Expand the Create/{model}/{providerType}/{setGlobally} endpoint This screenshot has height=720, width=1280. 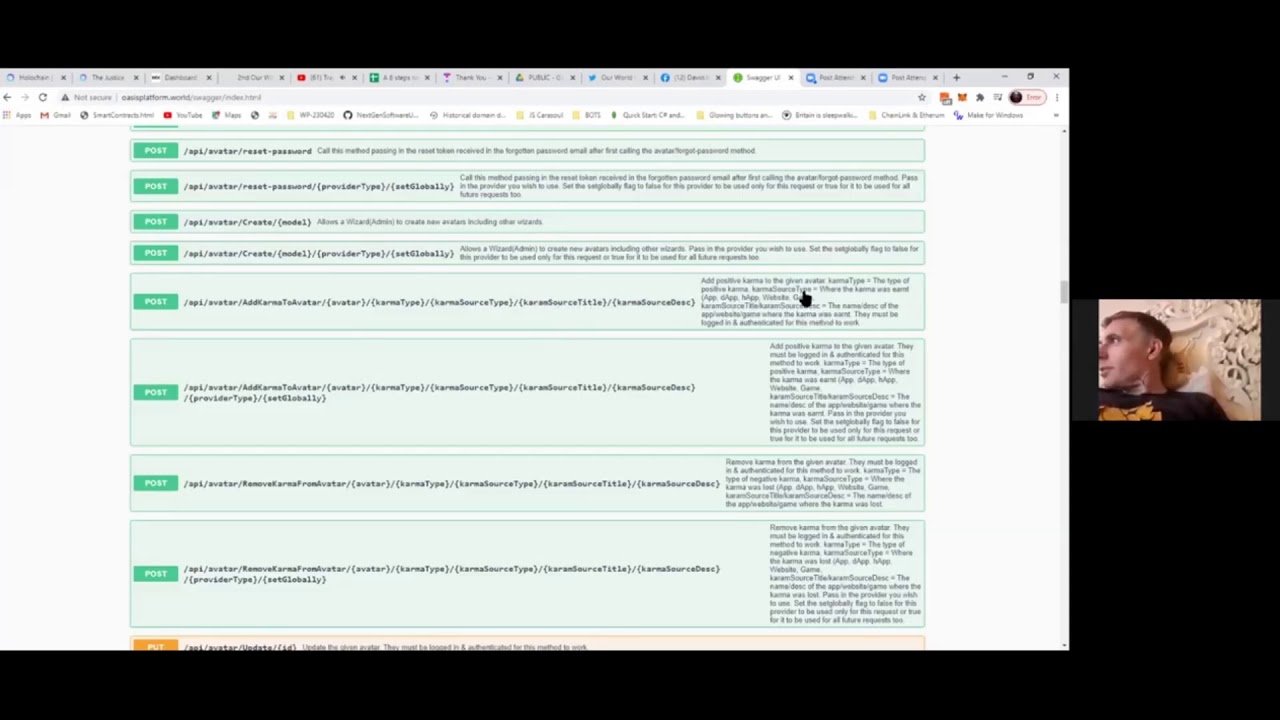tap(527, 253)
